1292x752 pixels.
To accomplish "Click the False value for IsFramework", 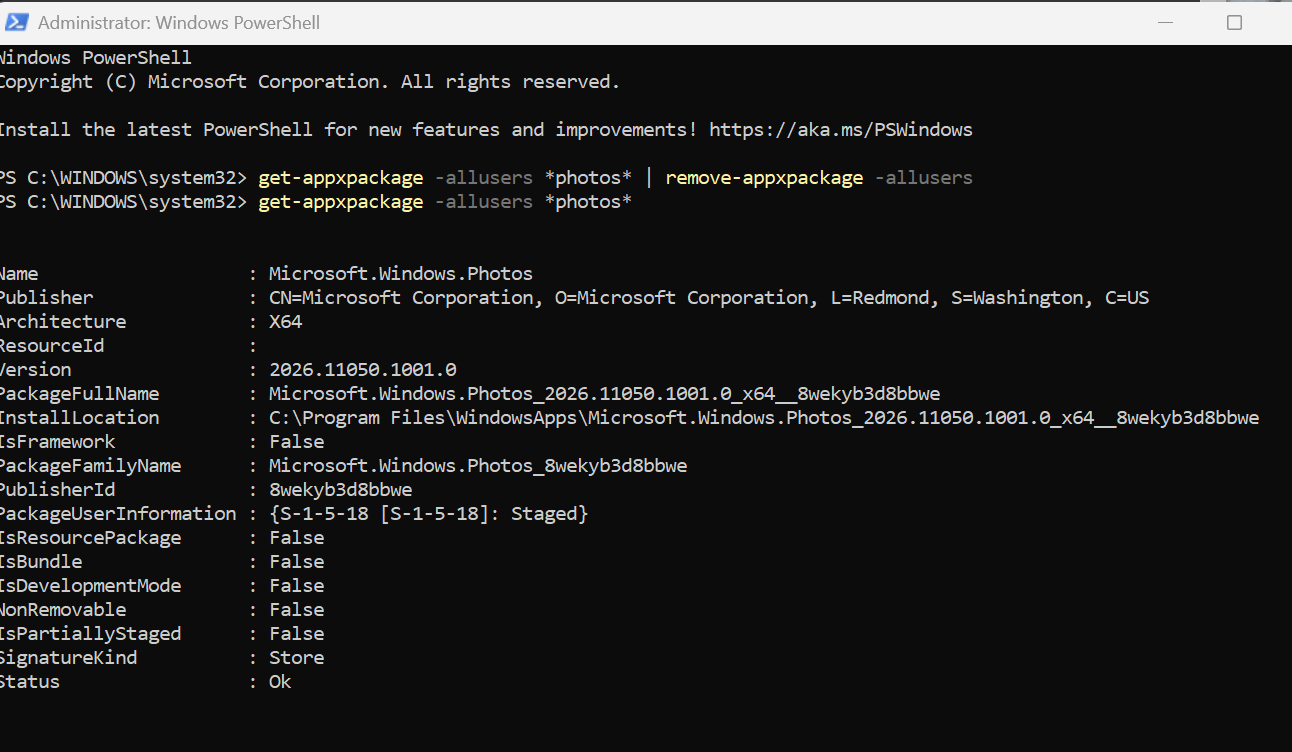I will click(x=296, y=442).
